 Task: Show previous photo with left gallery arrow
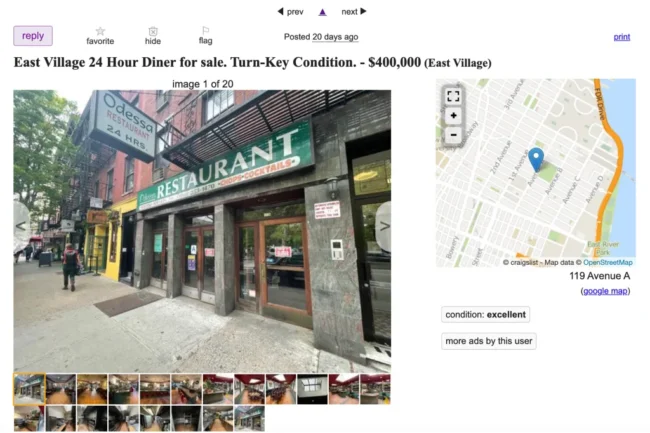21,226
